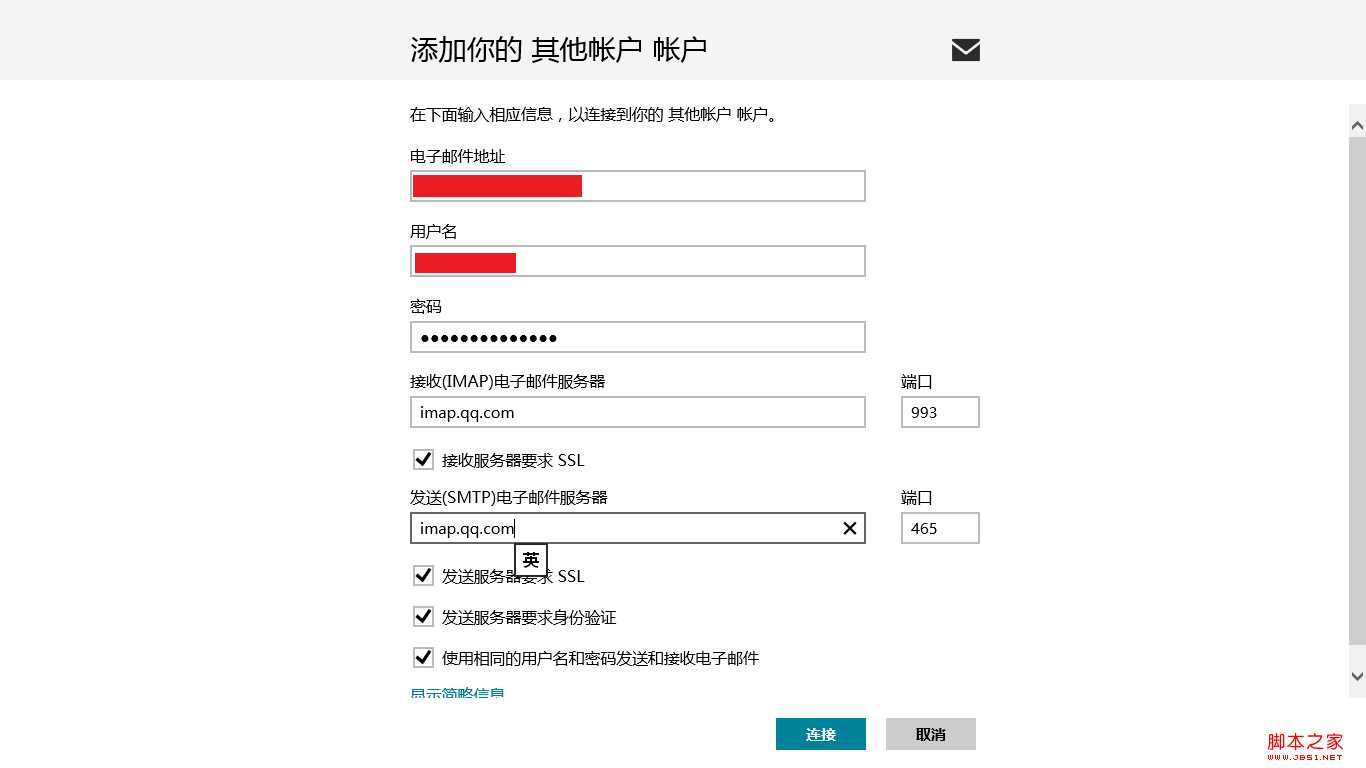Toggle 使用相同的用户名和密码发送和接收电子邮件
Screen dimensions: 1366x768
(x=422, y=657)
